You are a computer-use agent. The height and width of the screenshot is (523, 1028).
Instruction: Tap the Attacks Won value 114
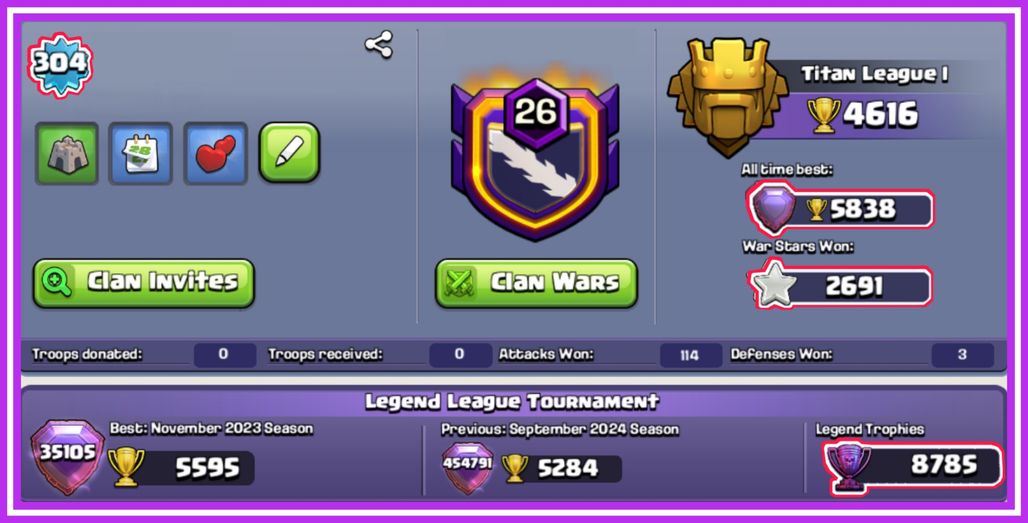690,355
